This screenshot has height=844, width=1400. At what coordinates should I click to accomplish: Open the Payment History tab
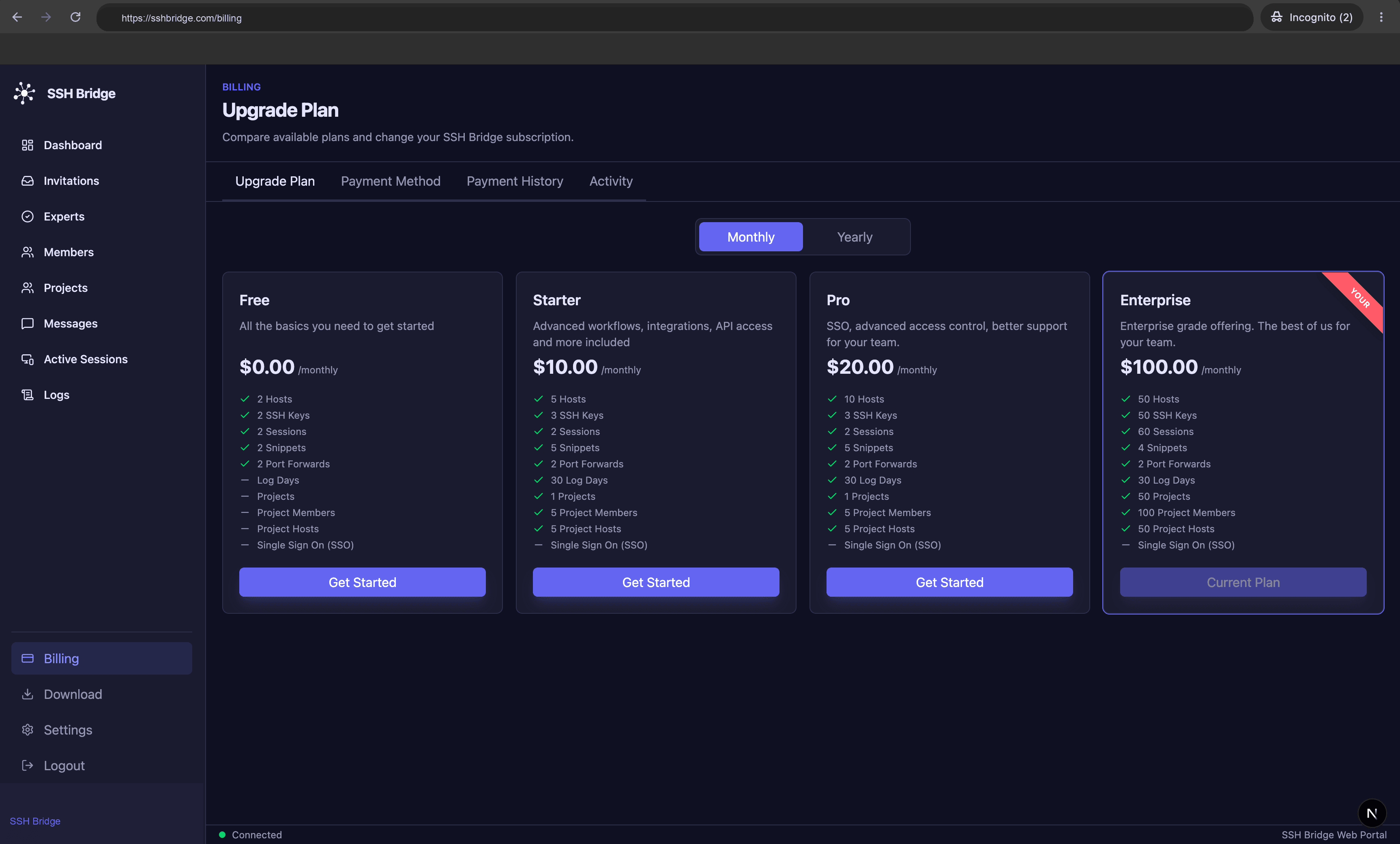pyautogui.click(x=515, y=181)
